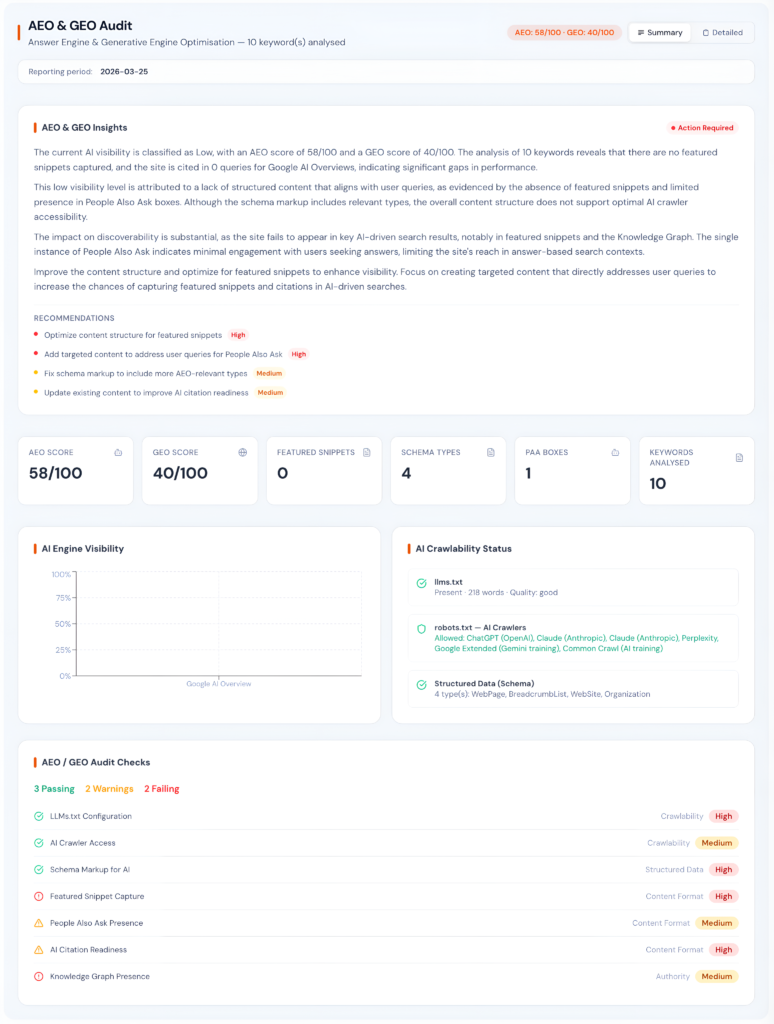Switch to the Summary tab

pyautogui.click(x=659, y=32)
